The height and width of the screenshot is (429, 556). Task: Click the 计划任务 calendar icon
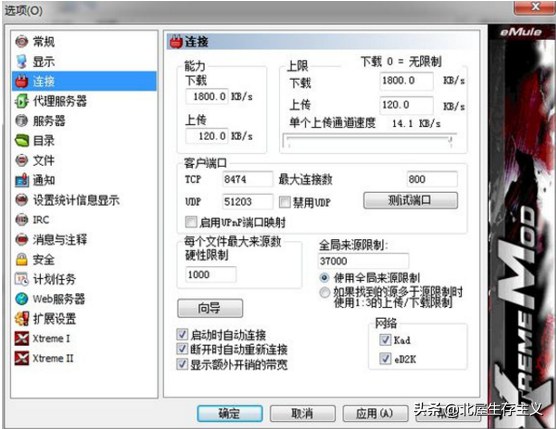22,279
